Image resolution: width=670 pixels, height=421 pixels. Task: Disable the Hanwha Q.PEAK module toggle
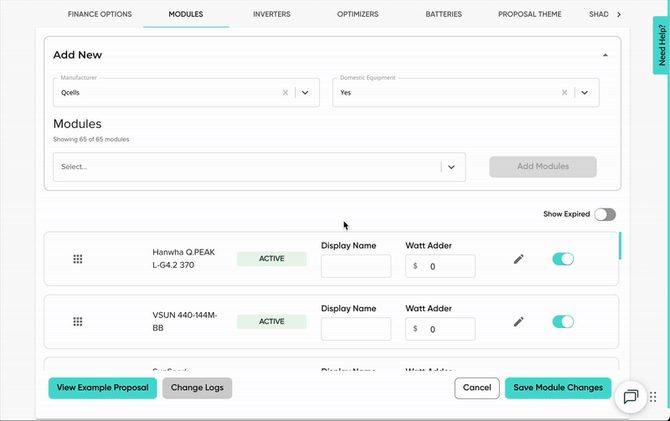(x=563, y=259)
